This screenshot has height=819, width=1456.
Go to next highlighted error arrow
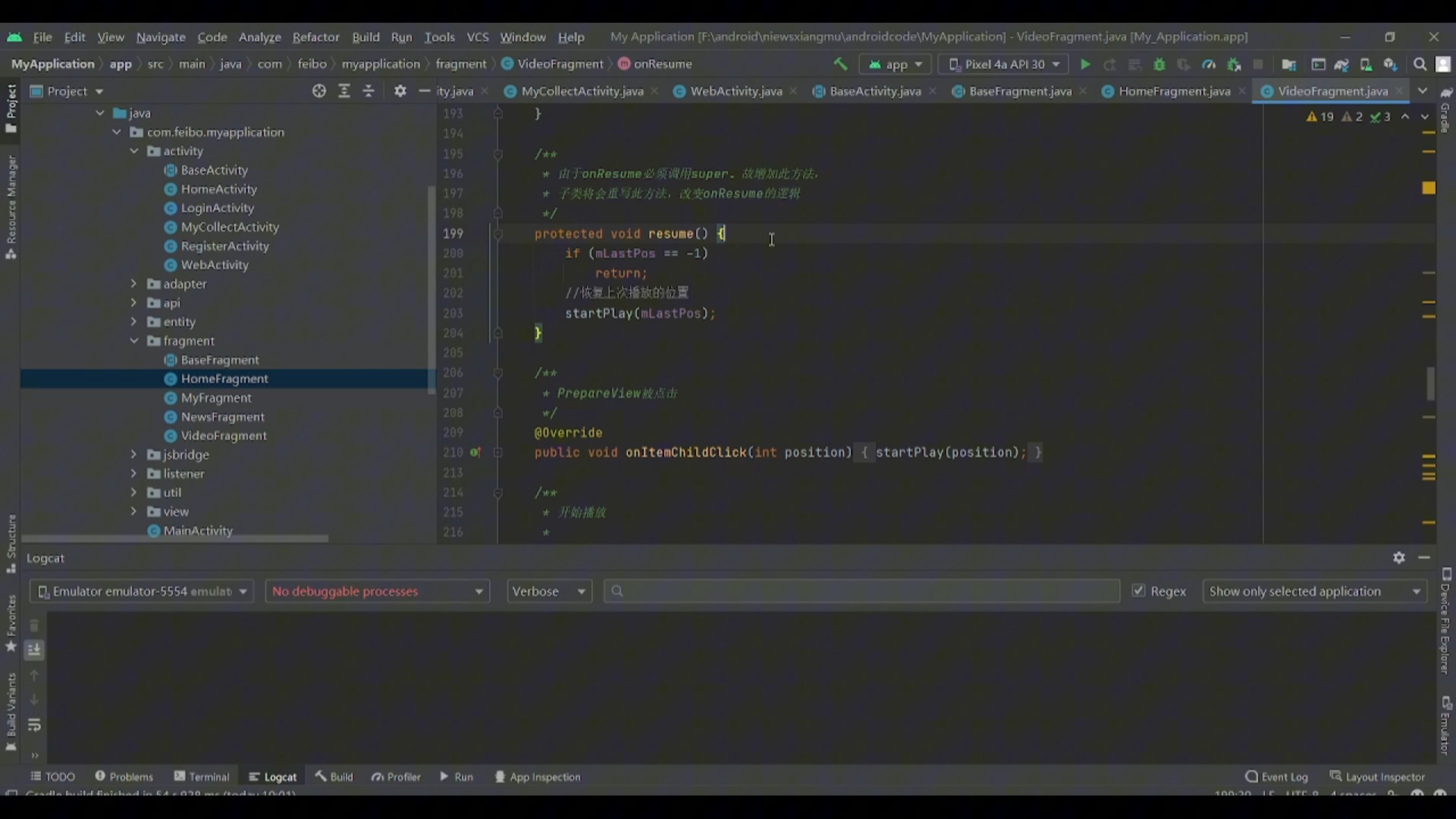[1425, 117]
